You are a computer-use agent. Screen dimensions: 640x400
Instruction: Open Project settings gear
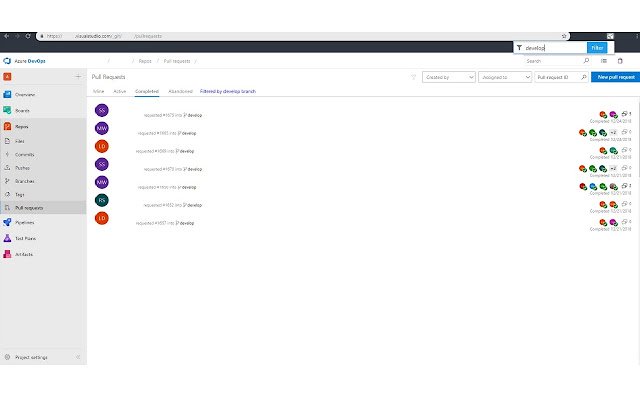(7, 357)
